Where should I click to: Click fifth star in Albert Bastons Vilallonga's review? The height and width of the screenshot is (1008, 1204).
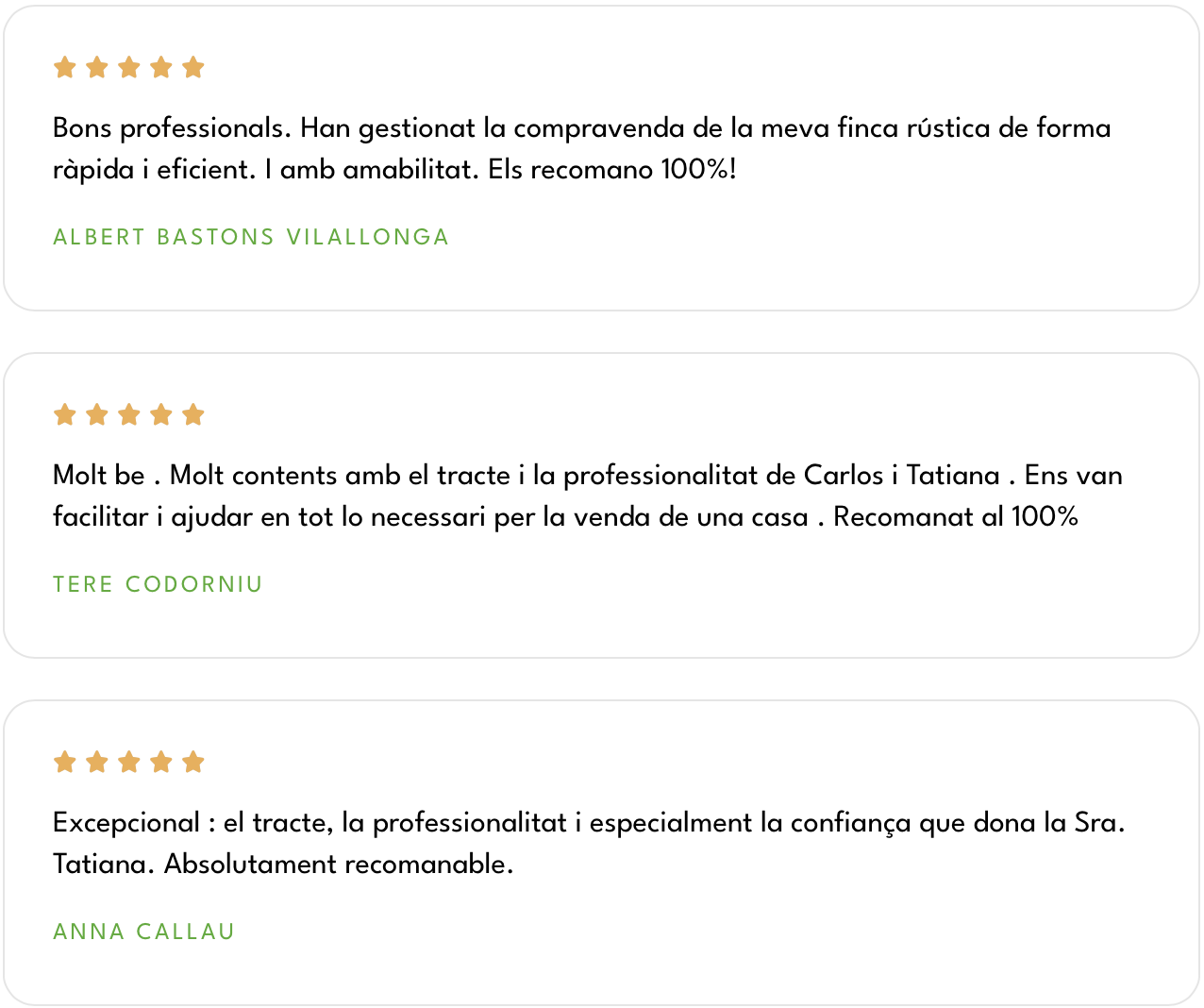click(193, 68)
